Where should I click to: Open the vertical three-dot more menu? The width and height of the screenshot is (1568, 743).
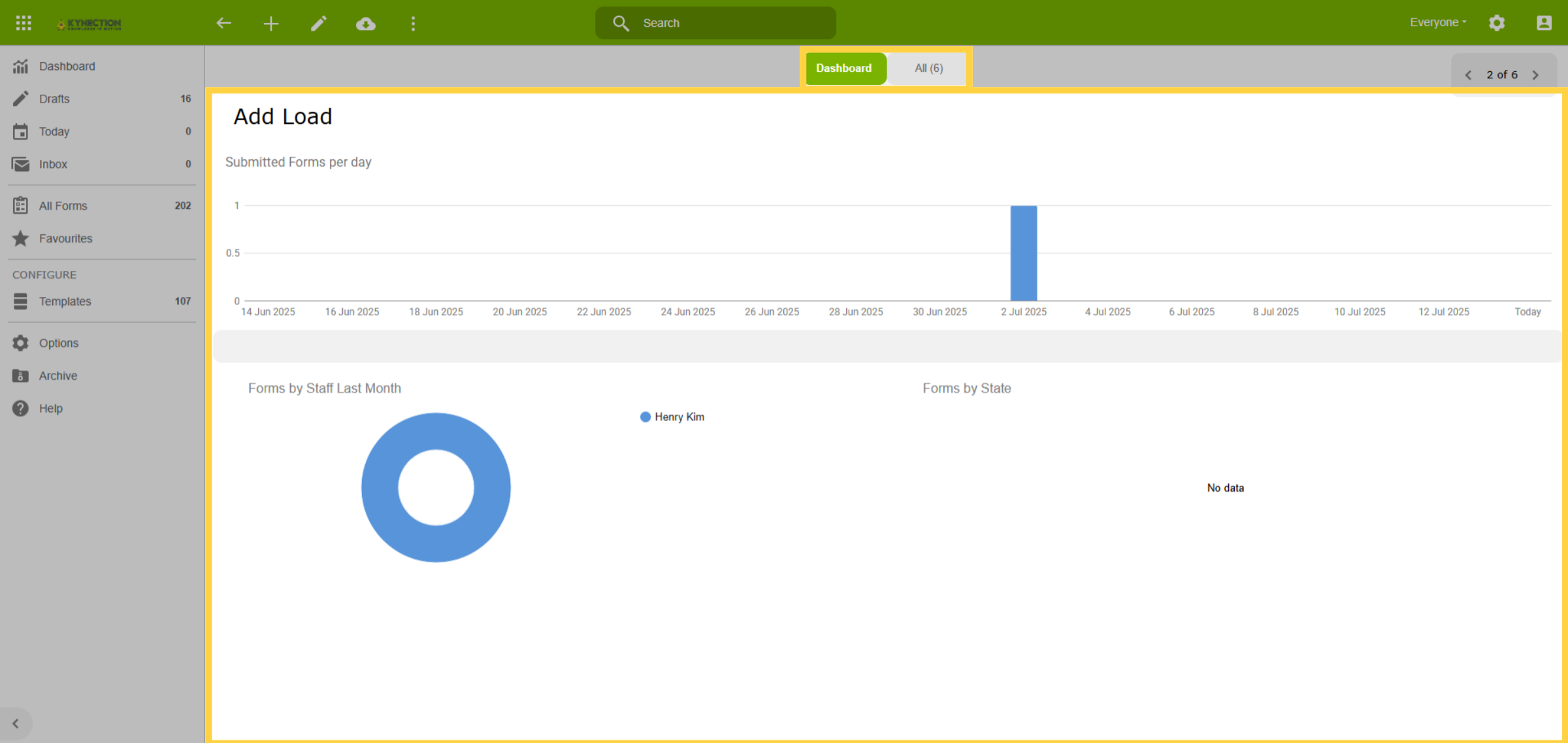coord(413,24)
